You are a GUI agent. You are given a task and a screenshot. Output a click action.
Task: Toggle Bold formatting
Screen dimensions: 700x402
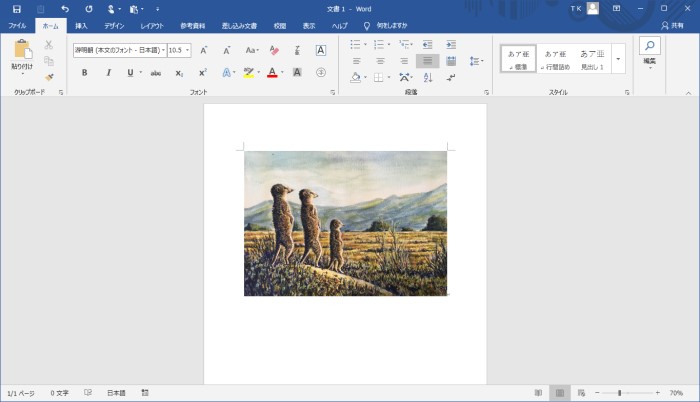[84, 72]
